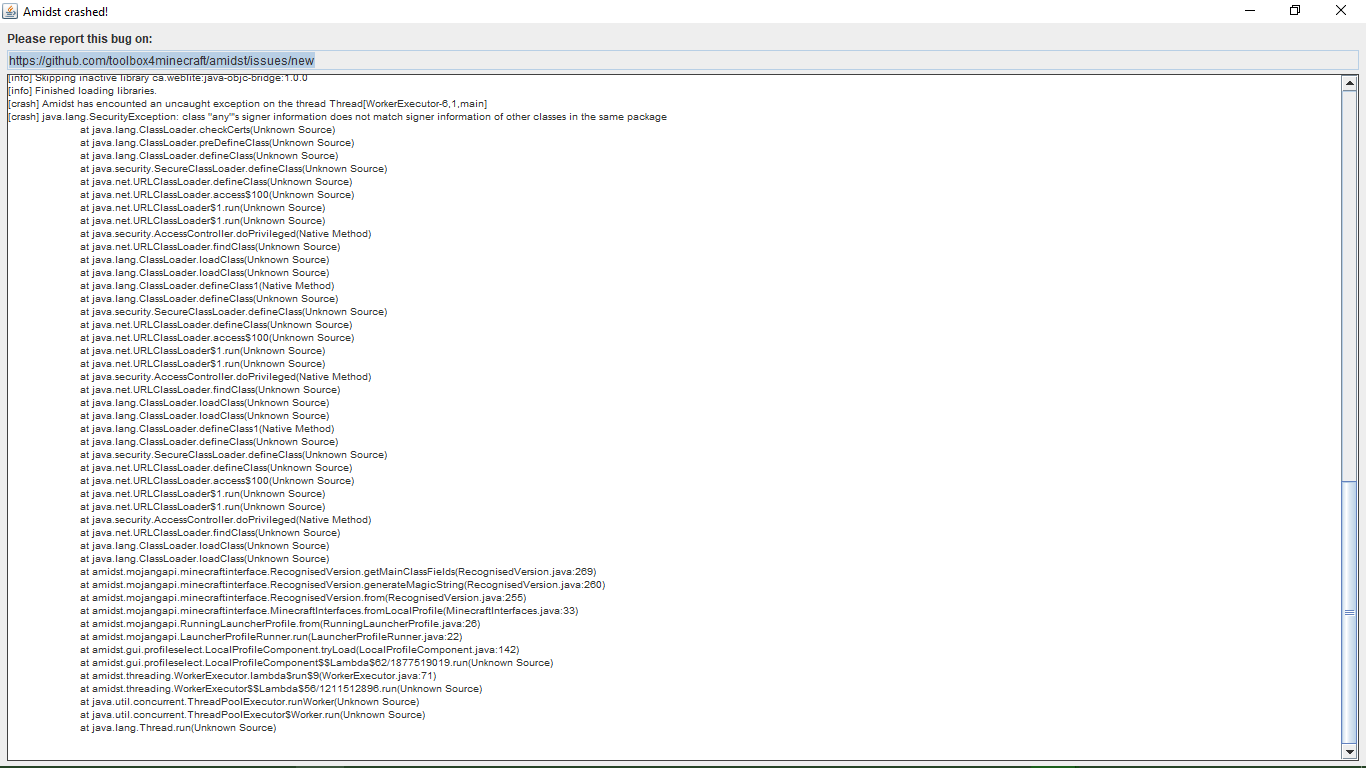Image resolution: width=1366 pixels, height=768 pixels.
Task: Click the Windows taskbar at the bottom
Action: 683,765
